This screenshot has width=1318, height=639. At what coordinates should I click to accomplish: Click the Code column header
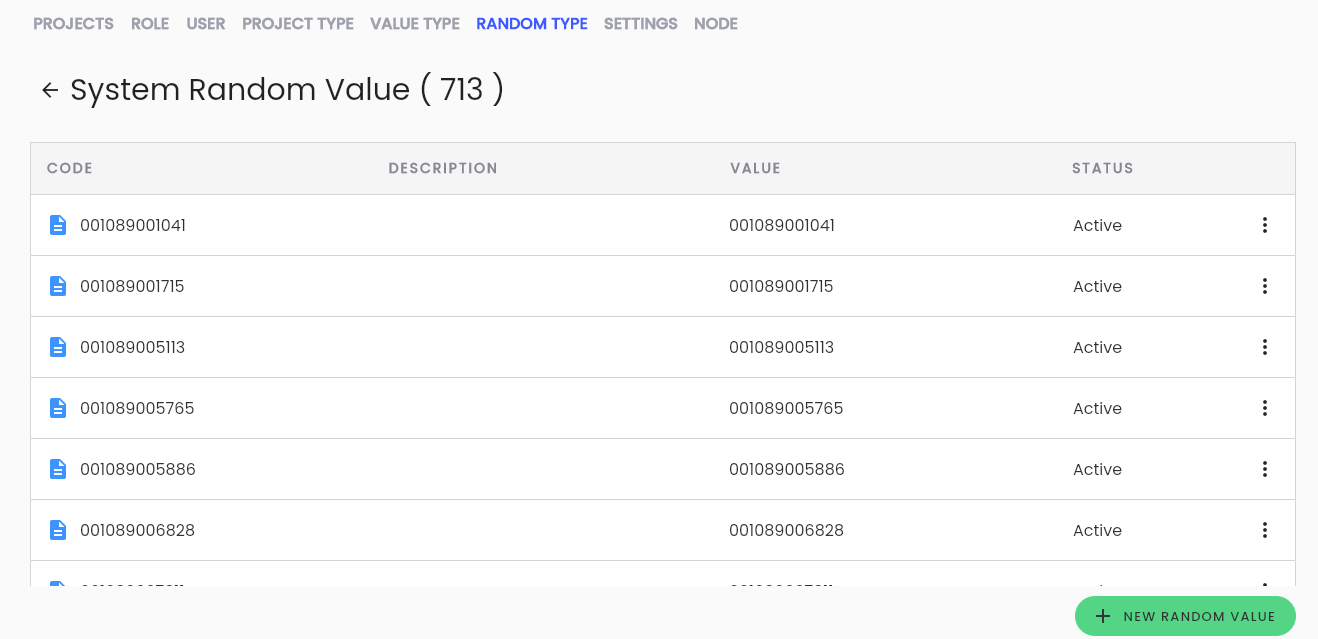click(70, 168)
